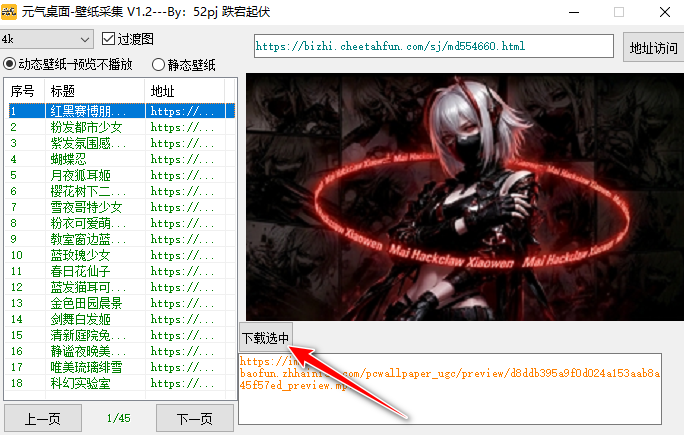Click the URL address input field
The width and height of the screenshot is (684, 435).
coord(434,46)
